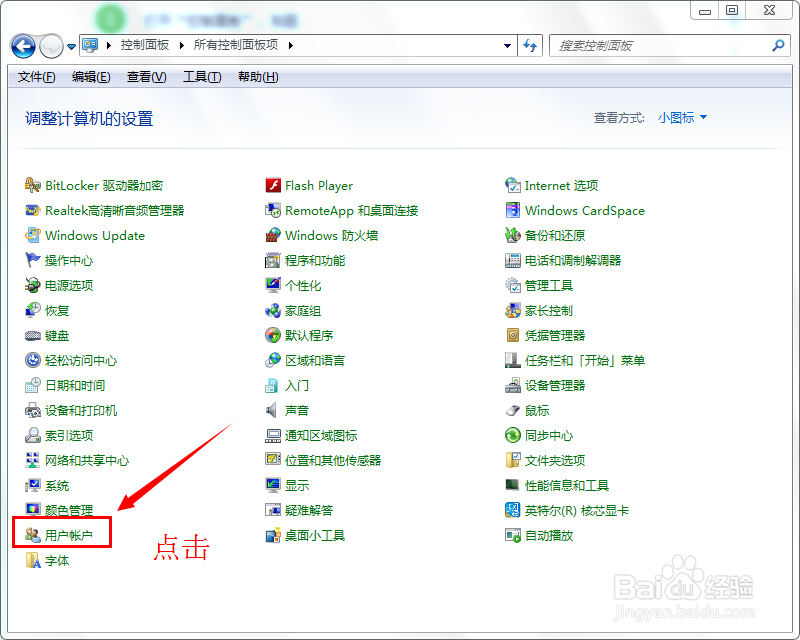The height and width of the screenshot is (640, 800).
Task: Open the 电话和调制解调器 link
Action: click(573, 260)
